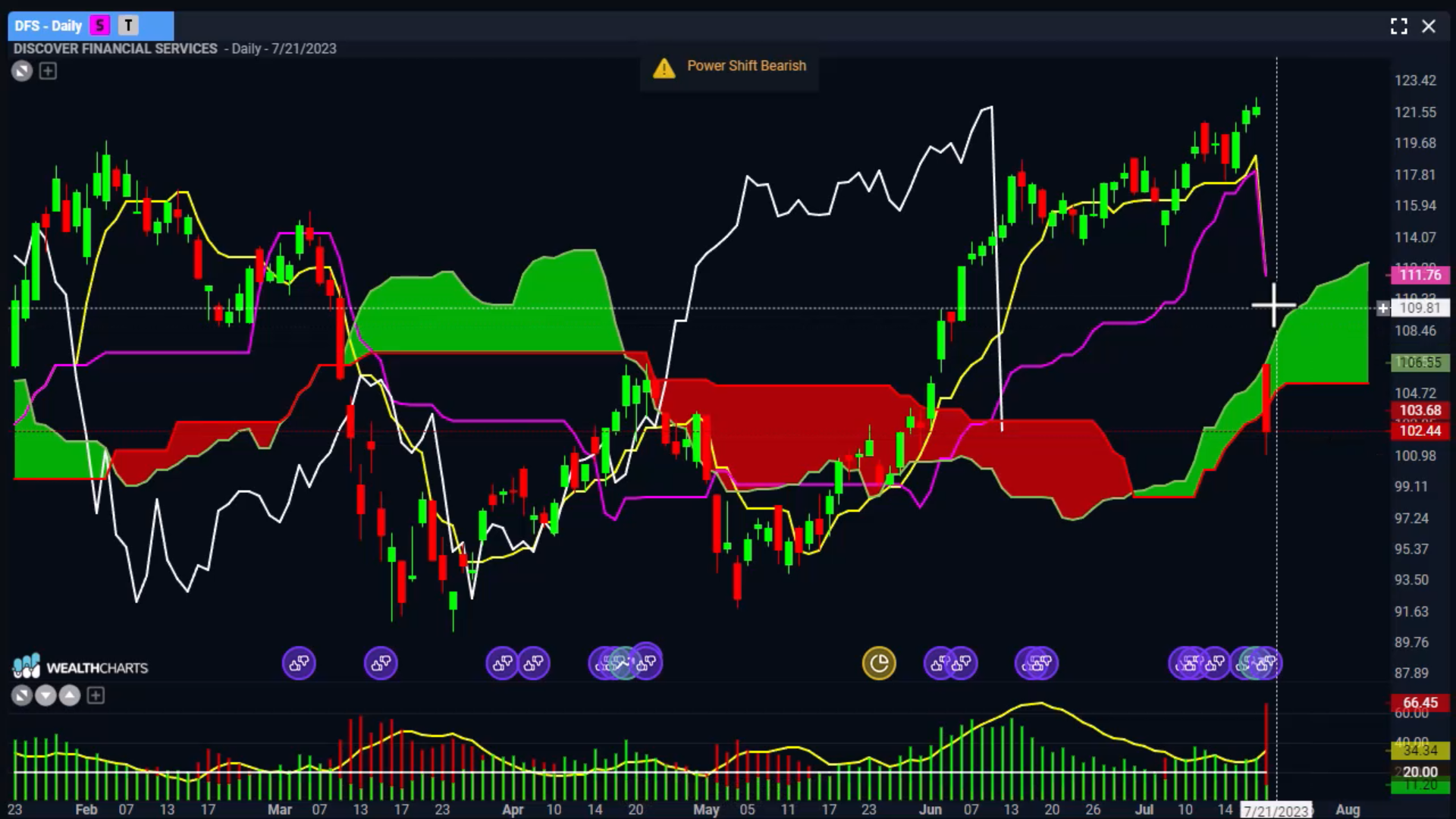
Task: Click the white 109.81 crosshair price label
Action: 1420,308
